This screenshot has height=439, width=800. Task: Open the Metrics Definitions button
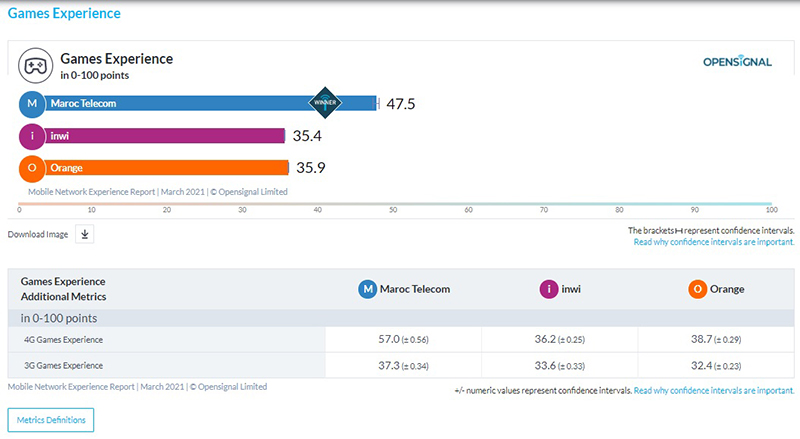[x=51, y=420]
